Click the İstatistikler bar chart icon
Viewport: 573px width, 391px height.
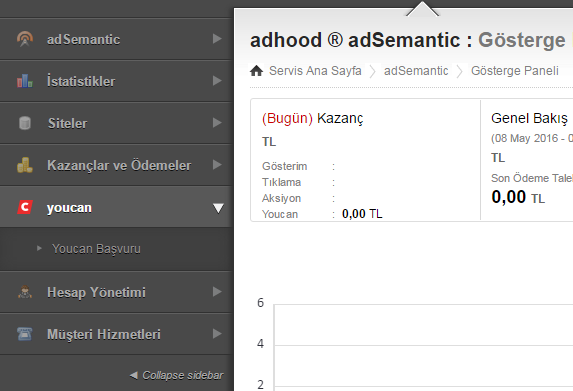click(x=25, y=81)
